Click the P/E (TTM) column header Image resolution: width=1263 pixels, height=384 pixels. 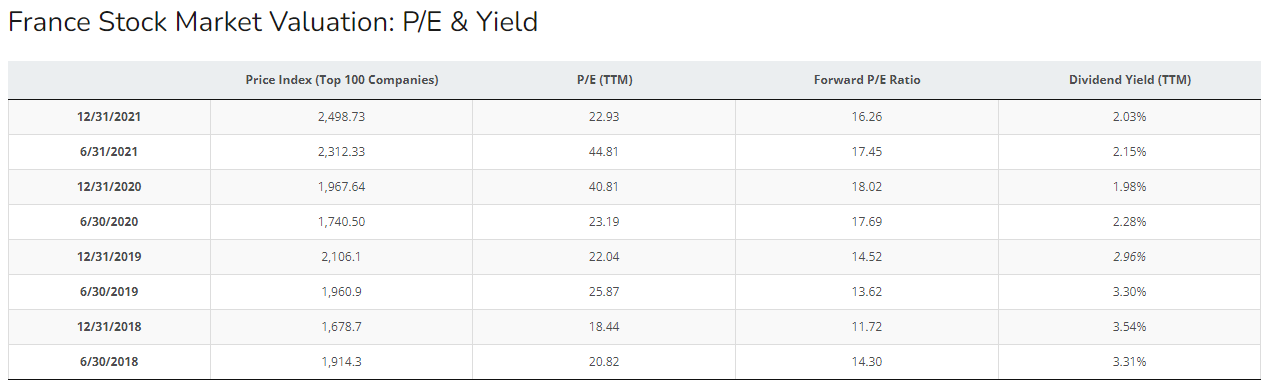604,80
